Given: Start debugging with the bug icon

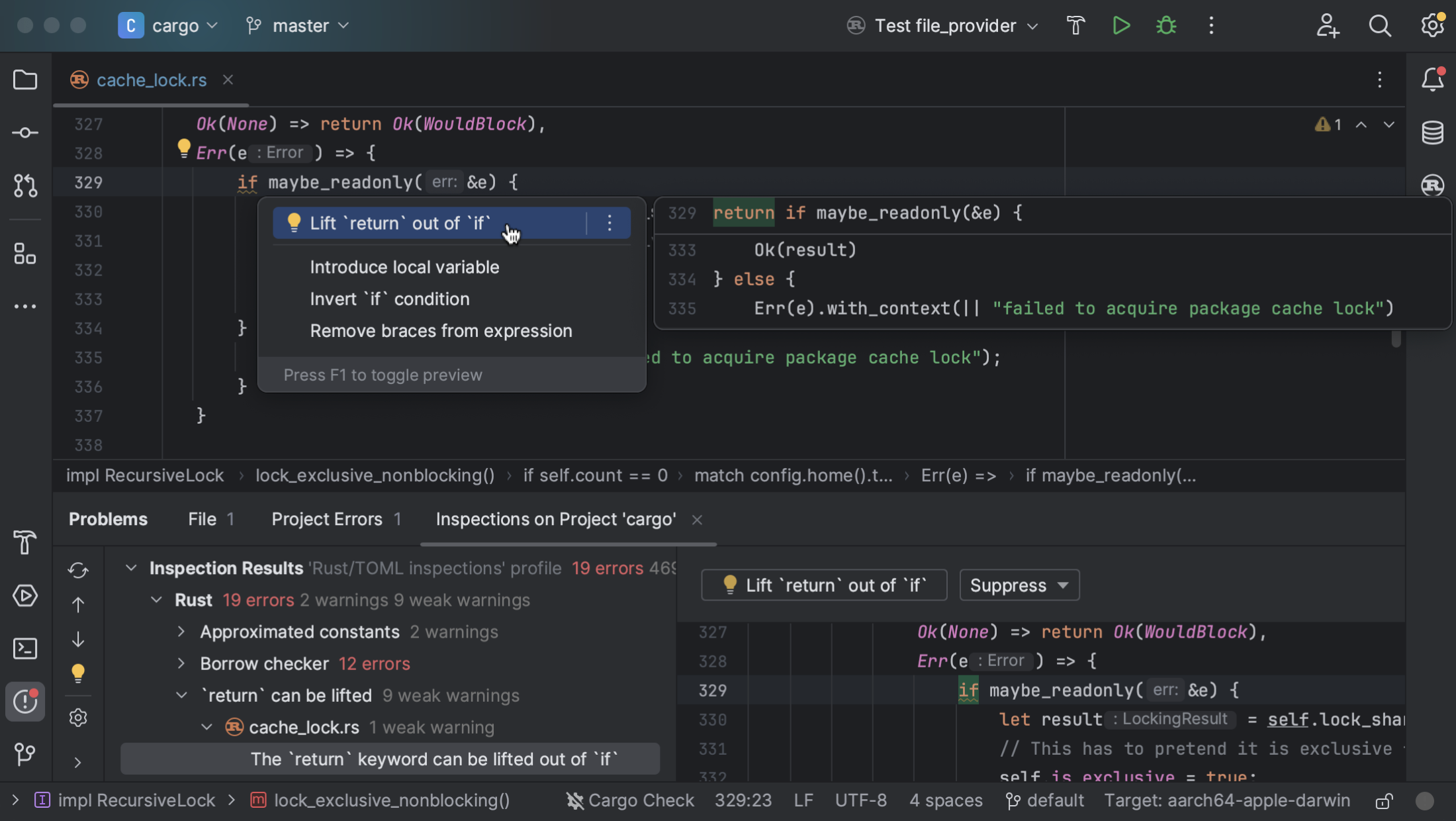Looking at the screenshot, I should pos(1166,26).
